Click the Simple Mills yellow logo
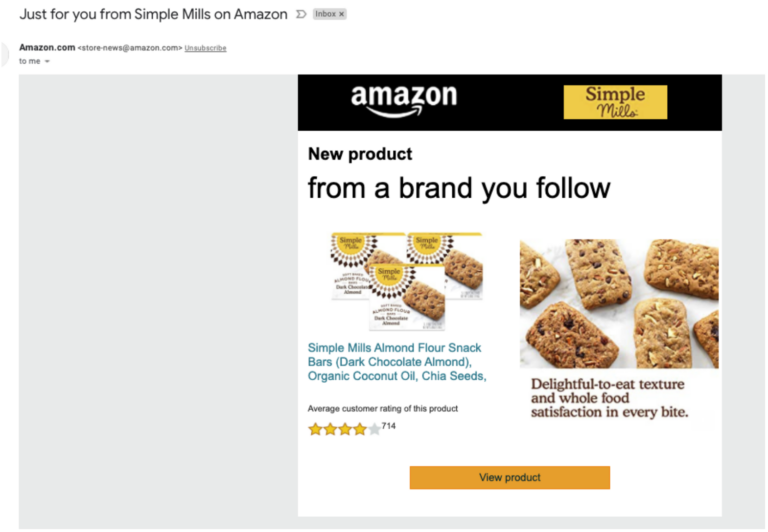768x532 pixels. 615,102
